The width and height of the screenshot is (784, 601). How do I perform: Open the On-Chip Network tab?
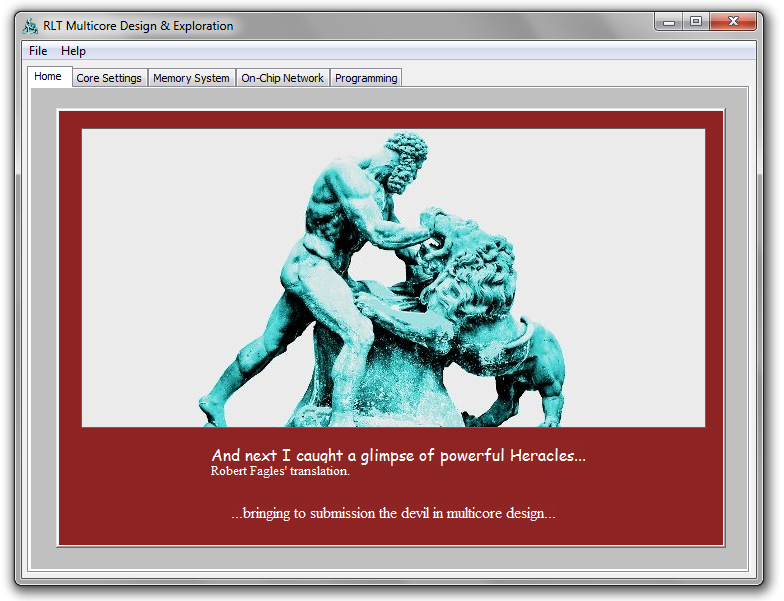click(x=282, y=78)
